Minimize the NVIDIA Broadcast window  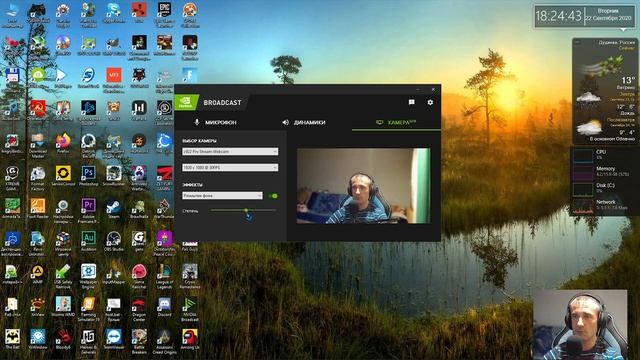[x=418, y=89]
